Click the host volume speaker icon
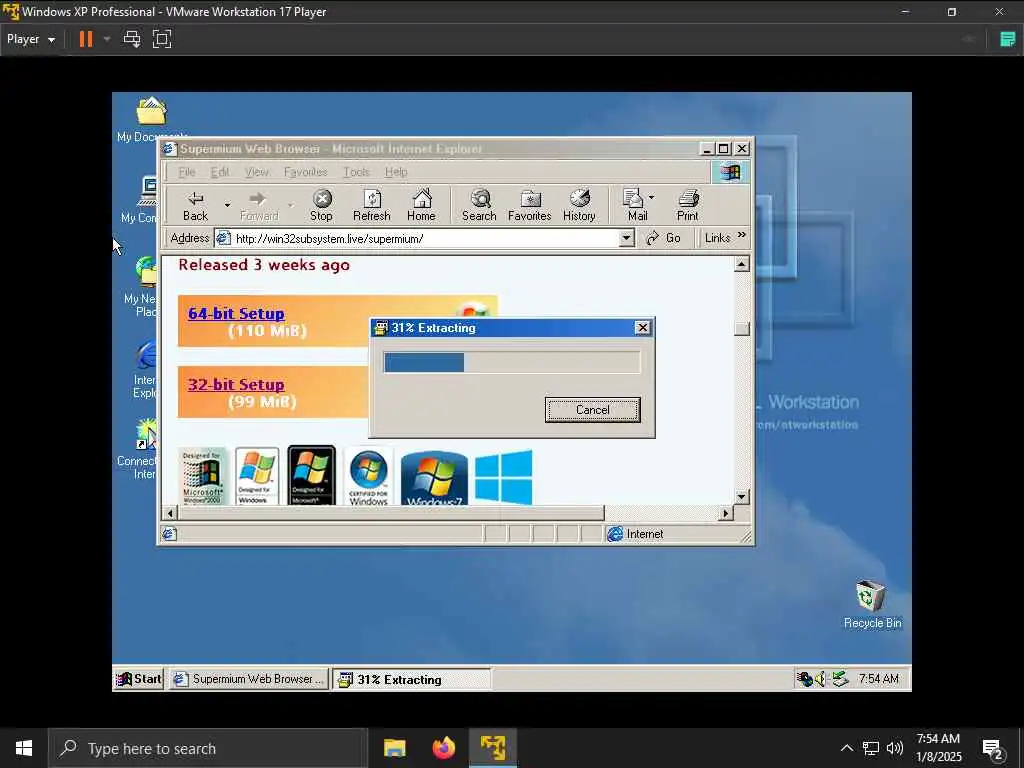1024x768 pixels. click(x=895, y=748)
